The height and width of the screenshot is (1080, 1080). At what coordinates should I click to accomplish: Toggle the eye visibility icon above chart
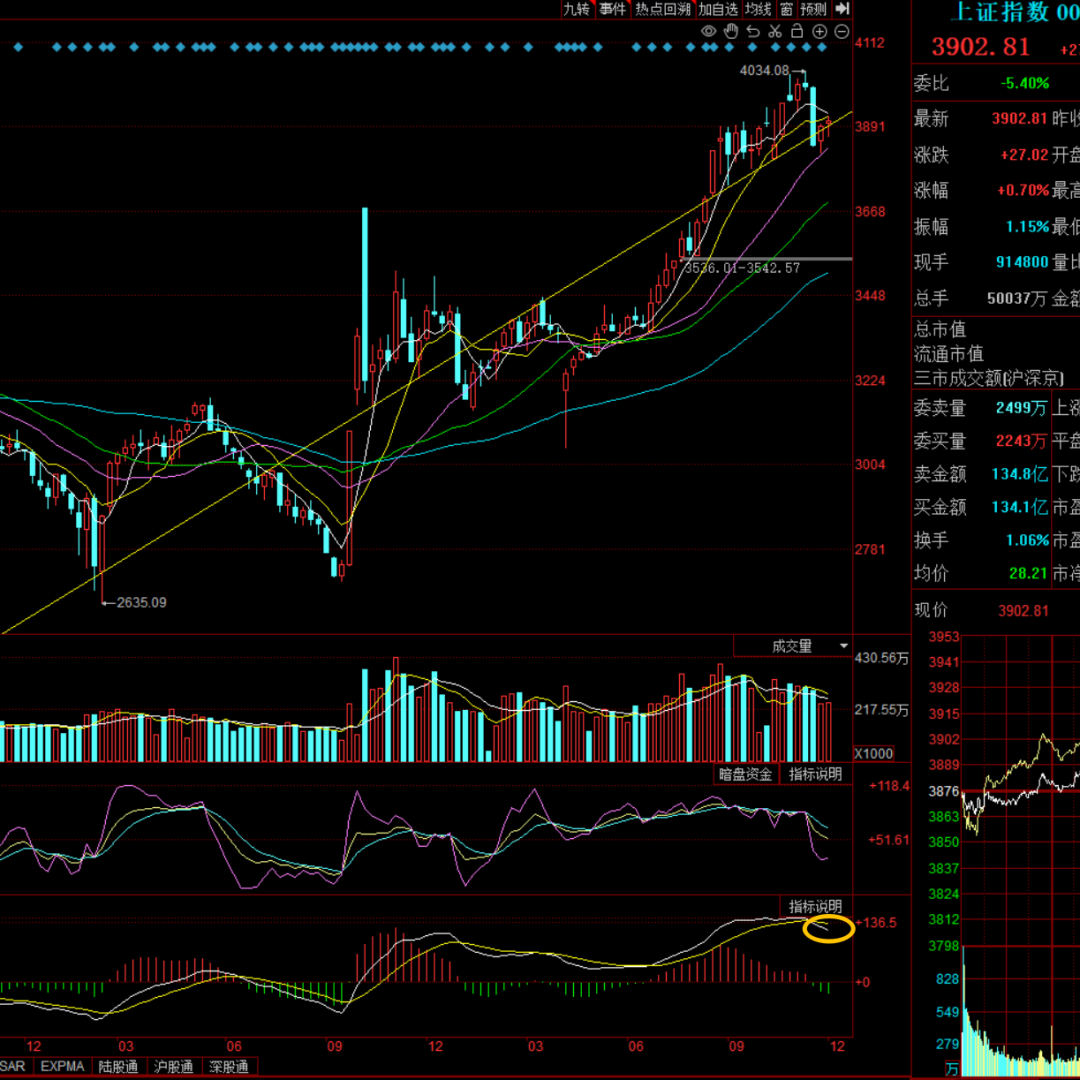pyautogui.click(x=709, y=32)
